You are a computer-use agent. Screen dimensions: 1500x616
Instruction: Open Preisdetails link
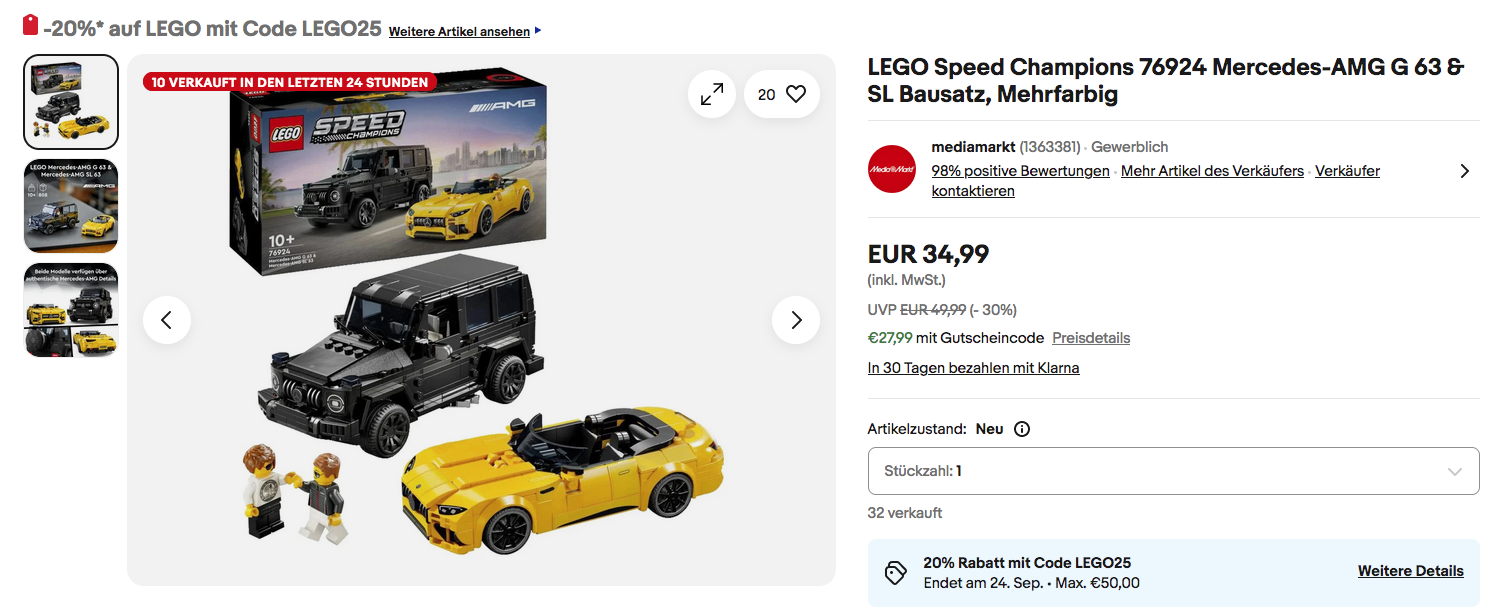point(1091,338)
